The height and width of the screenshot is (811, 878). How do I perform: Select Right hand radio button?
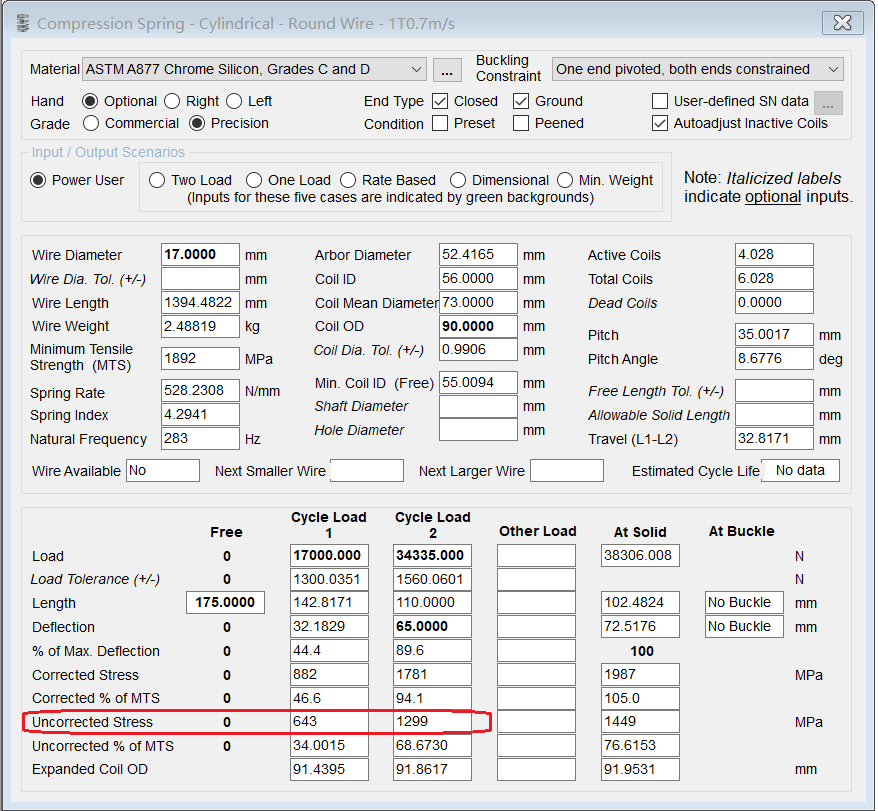click(x=172, y=101)
